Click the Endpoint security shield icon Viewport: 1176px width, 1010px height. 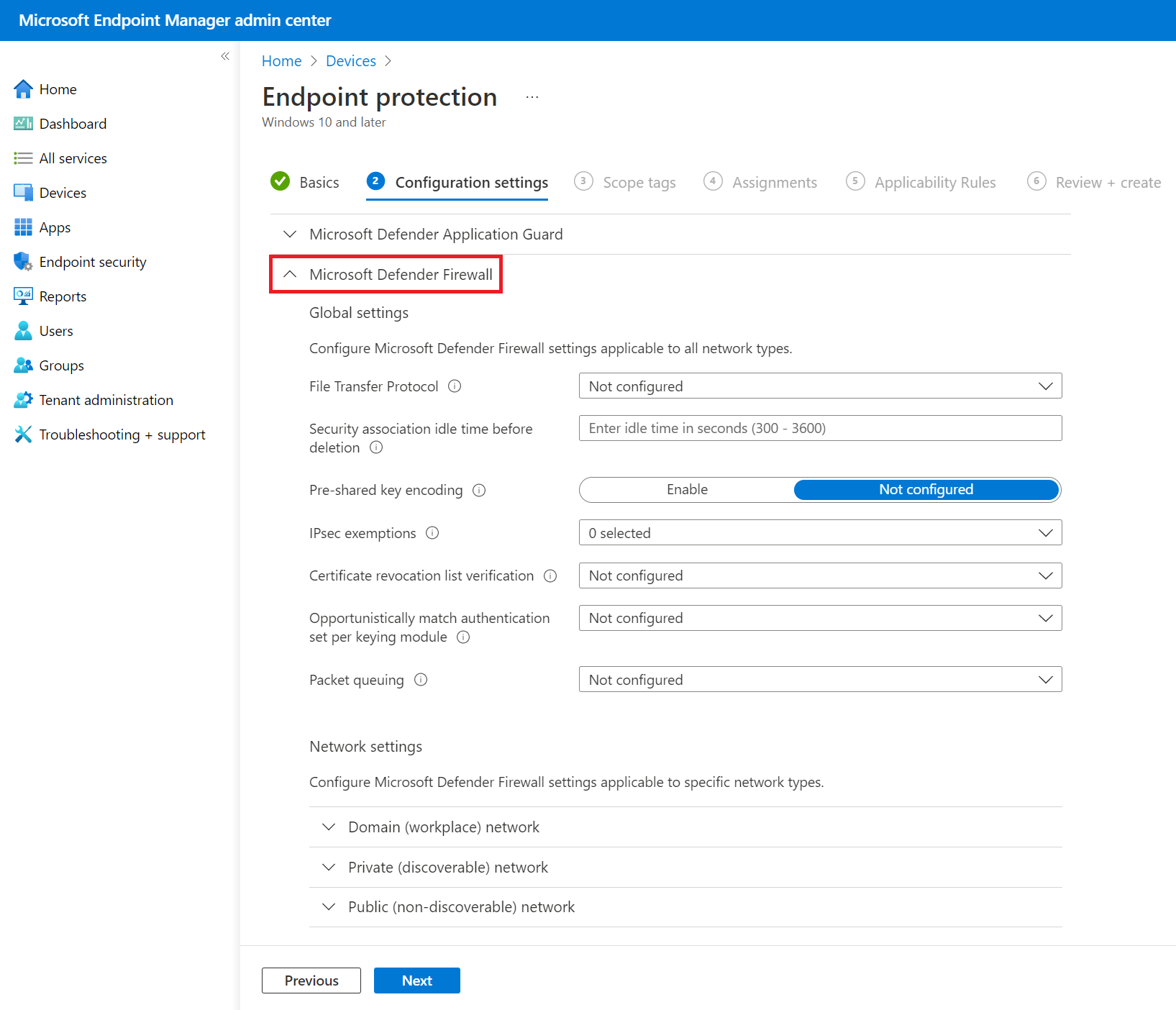coord(23,262)
